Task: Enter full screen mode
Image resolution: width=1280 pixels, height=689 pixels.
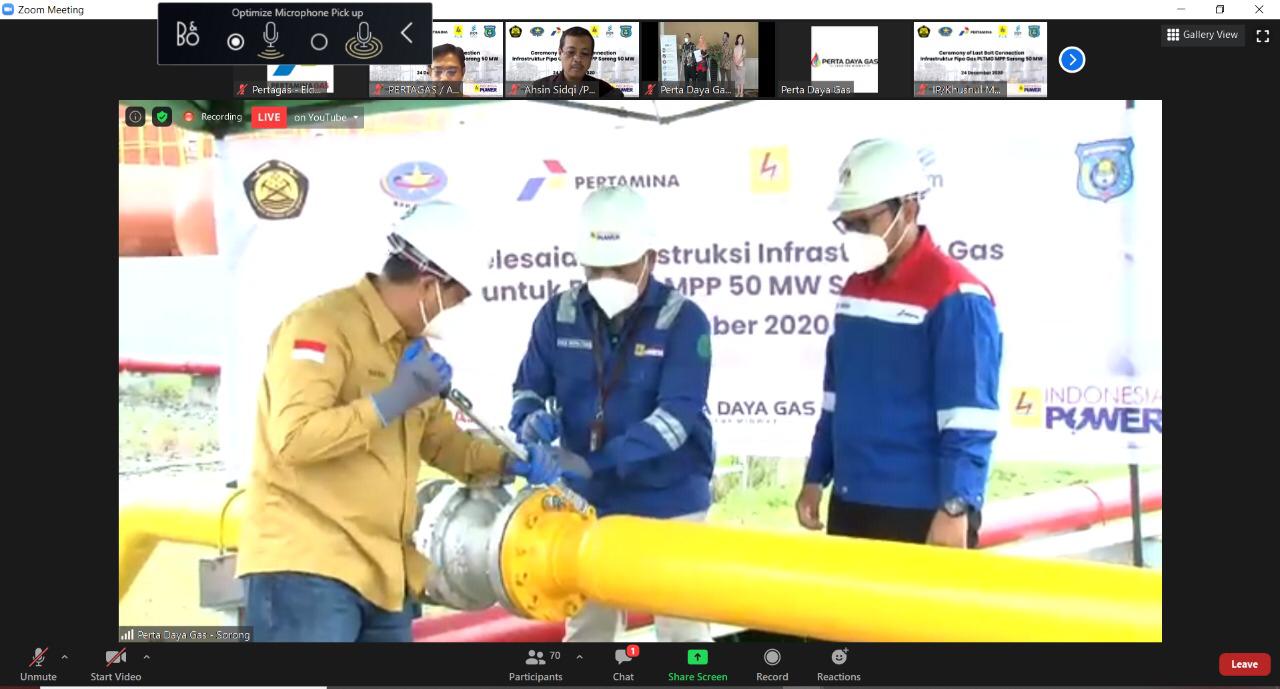Action: pos(1262,35)
